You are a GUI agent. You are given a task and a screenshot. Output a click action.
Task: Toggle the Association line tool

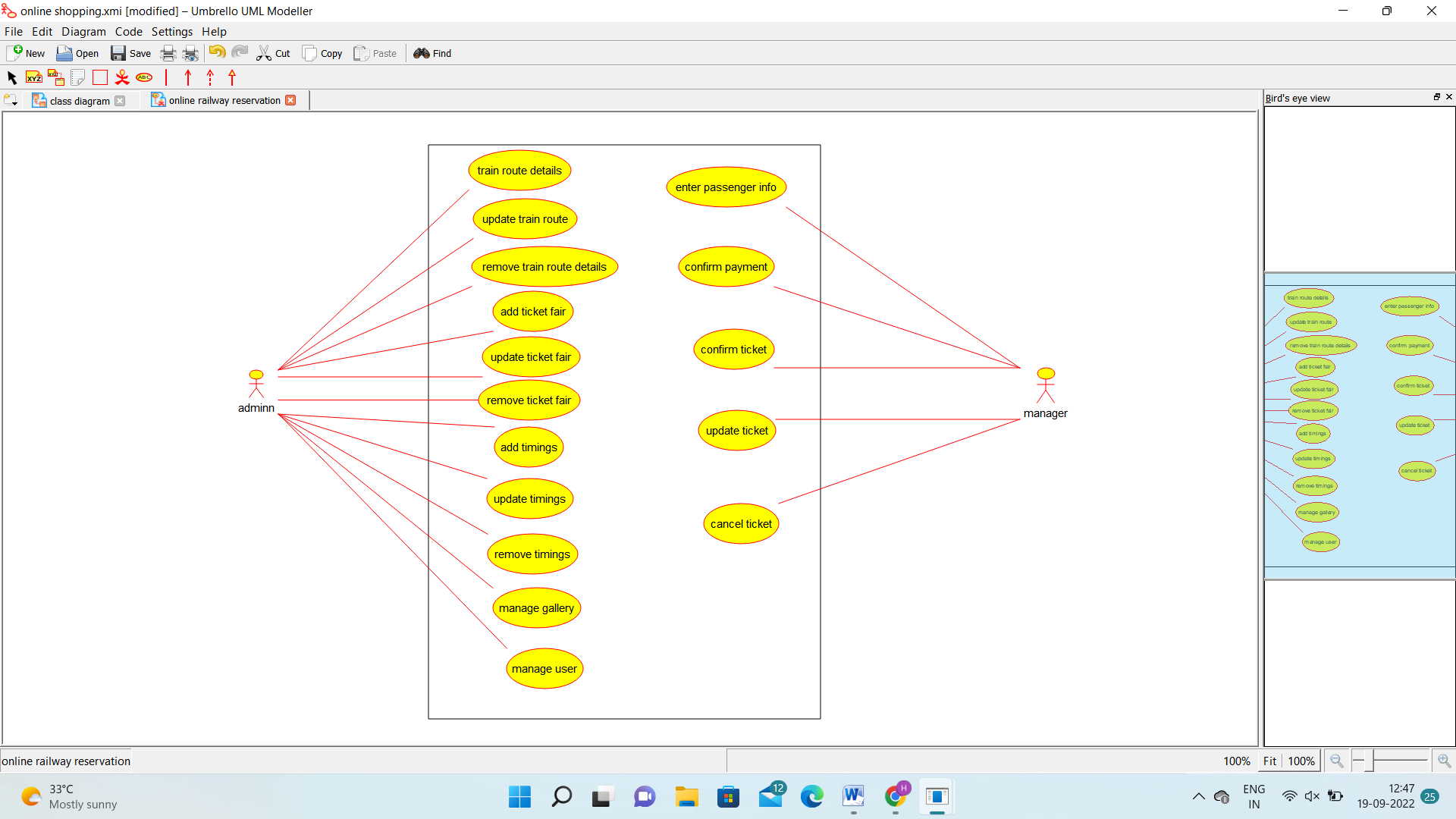[x=166, y=77]
